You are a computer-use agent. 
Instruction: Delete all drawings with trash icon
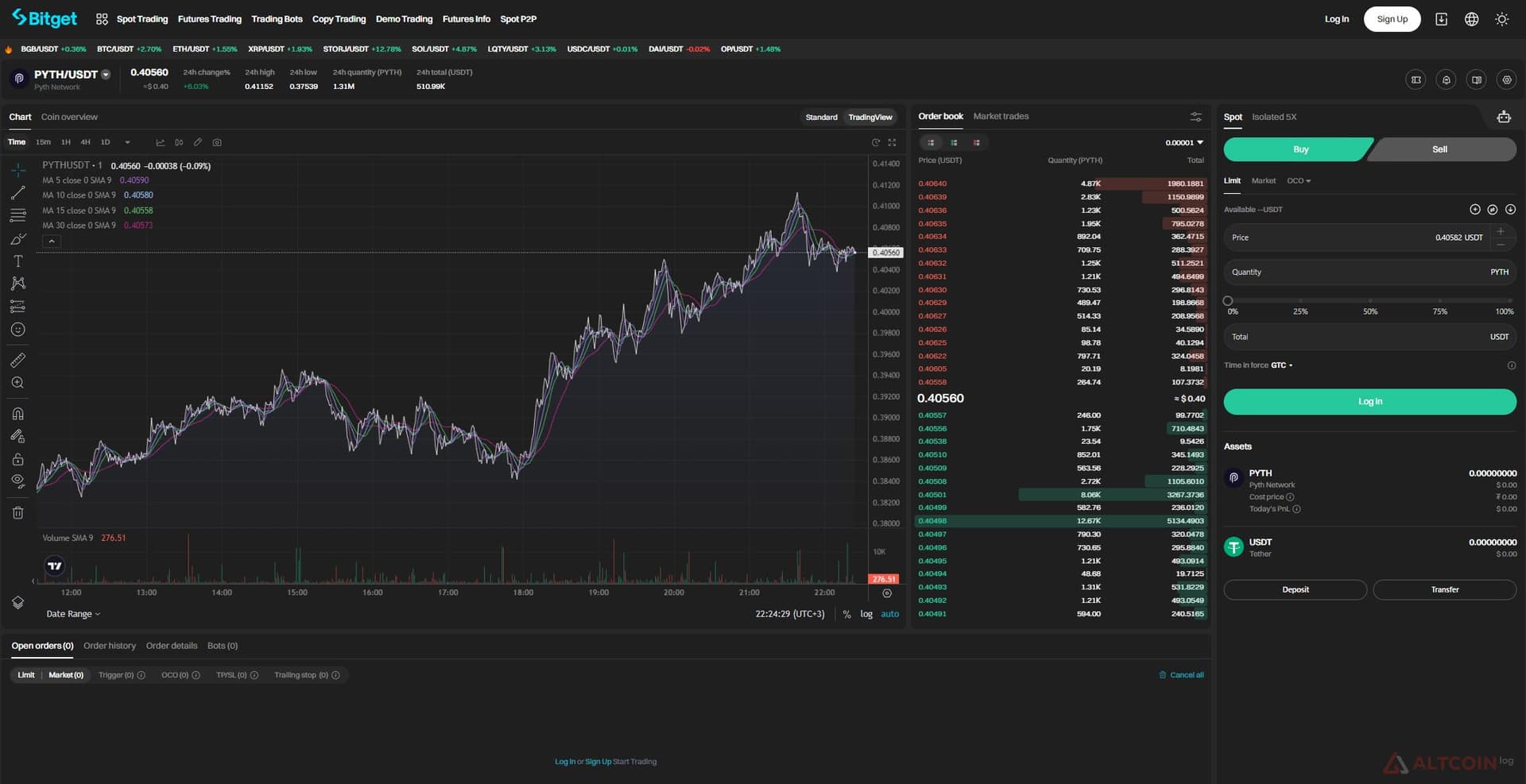[18, 513]
